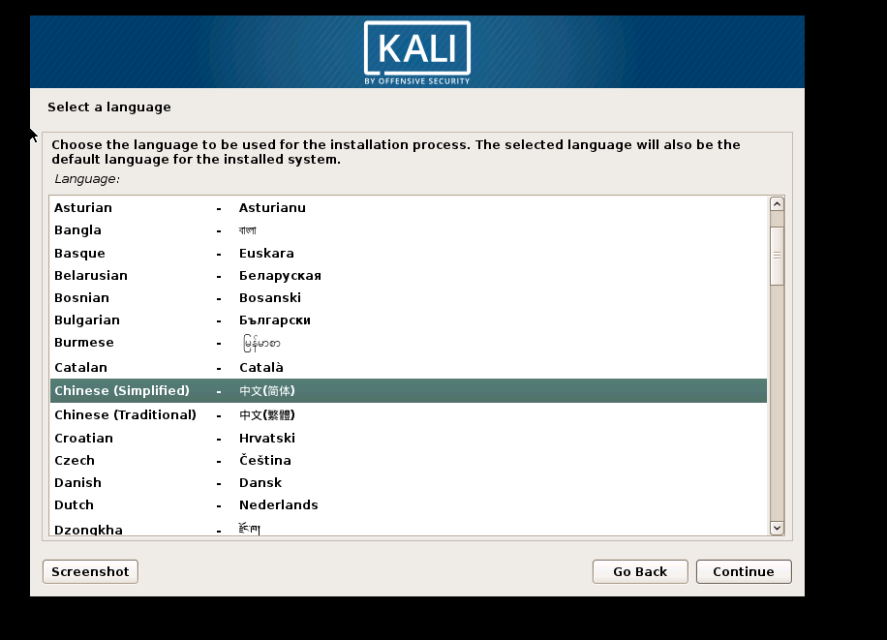887x640 pixels.
Task: Select Belarusian language row
Action: (x=408, y=276)
